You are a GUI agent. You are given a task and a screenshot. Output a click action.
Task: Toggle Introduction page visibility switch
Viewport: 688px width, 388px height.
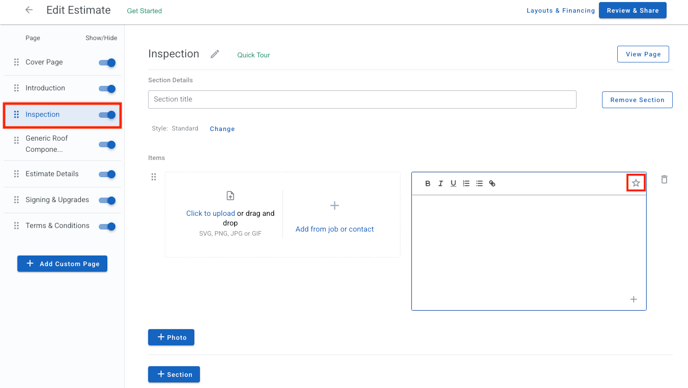[107, 89]
